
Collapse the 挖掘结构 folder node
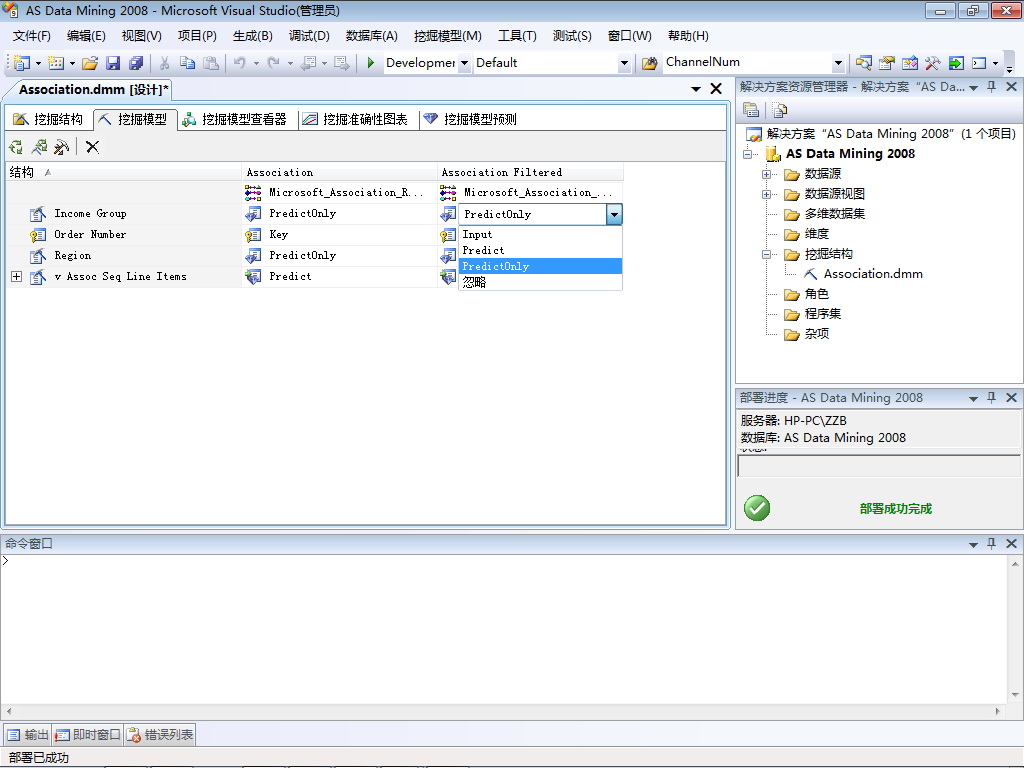766,255
